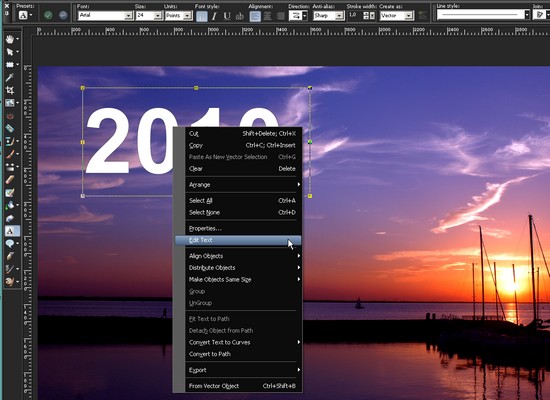This screenshot has height=400, width=550.
Task: Open the Font dropdown showing Arial
Action: [x=105, y=15]
